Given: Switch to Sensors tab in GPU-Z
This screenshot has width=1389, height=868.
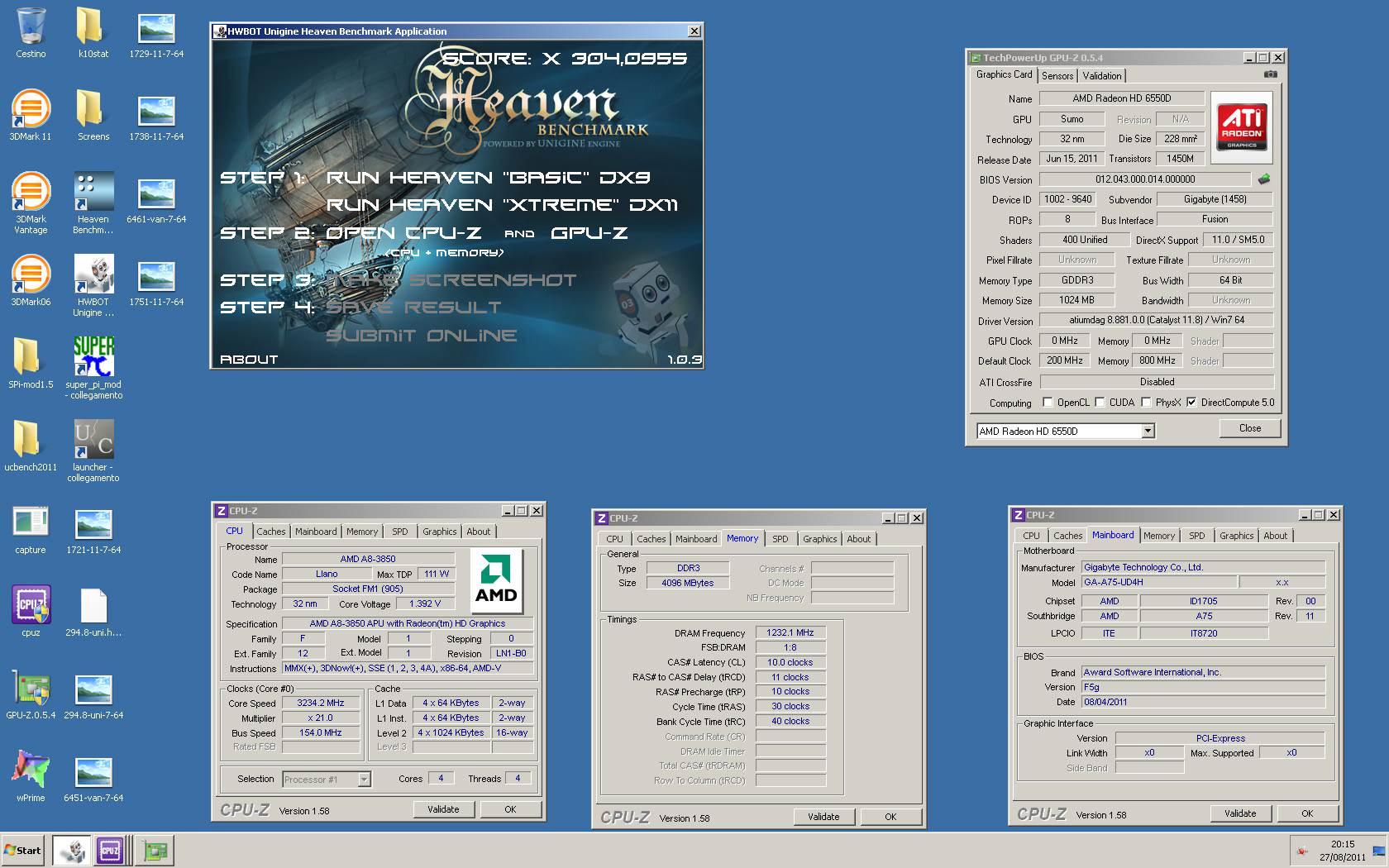Looking at the screenshot, I should click(x=1057, y=75).
